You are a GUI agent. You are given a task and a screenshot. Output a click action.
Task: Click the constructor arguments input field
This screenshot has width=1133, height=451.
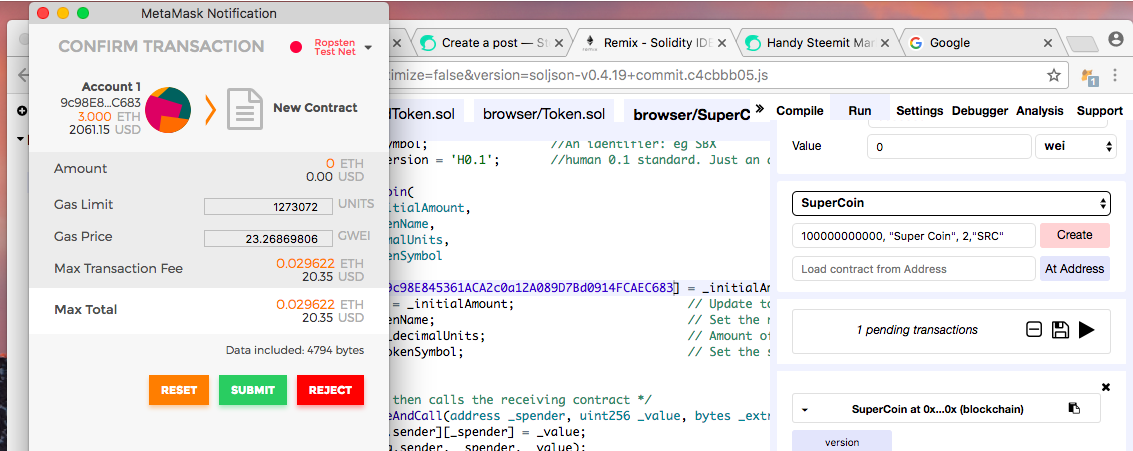click(913, 235)
